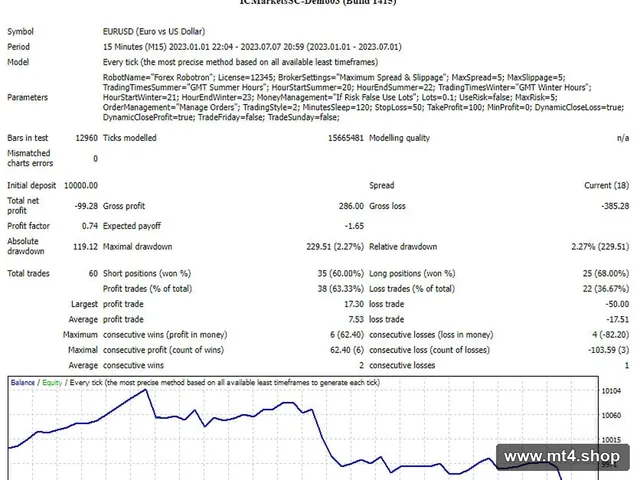Click the largest profit trade value 17.30
This screenshot has width=640, height=480.
tap(354, 304)
